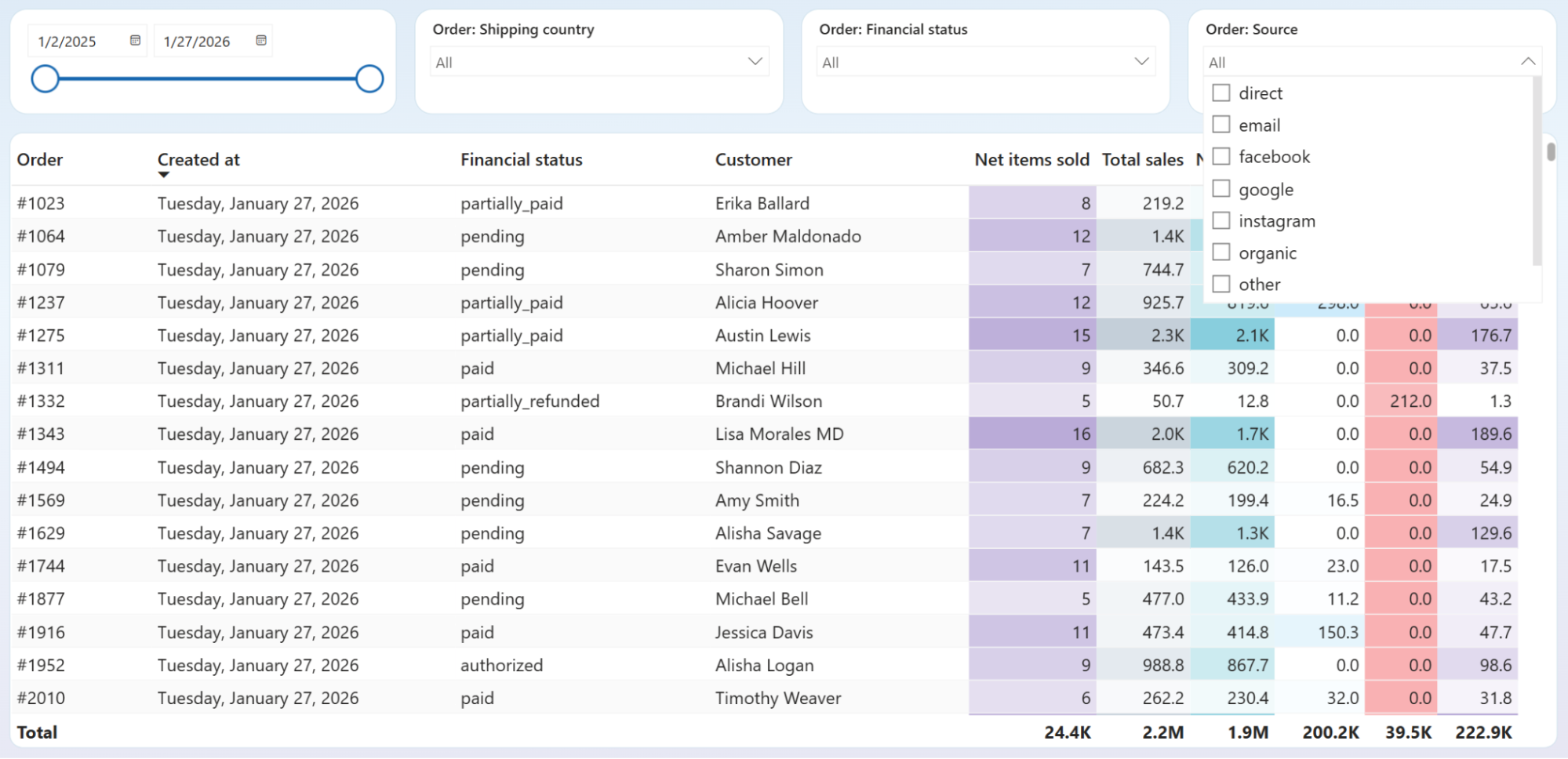Screen dimensions: 1568x759
Task: Sort by the Net items sold header
Action: 1031,160
